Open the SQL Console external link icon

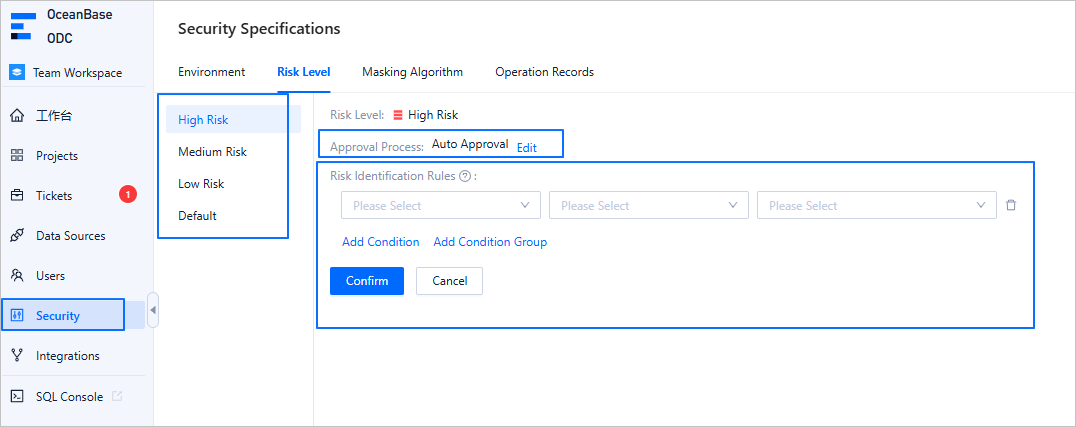click(117, 397)
